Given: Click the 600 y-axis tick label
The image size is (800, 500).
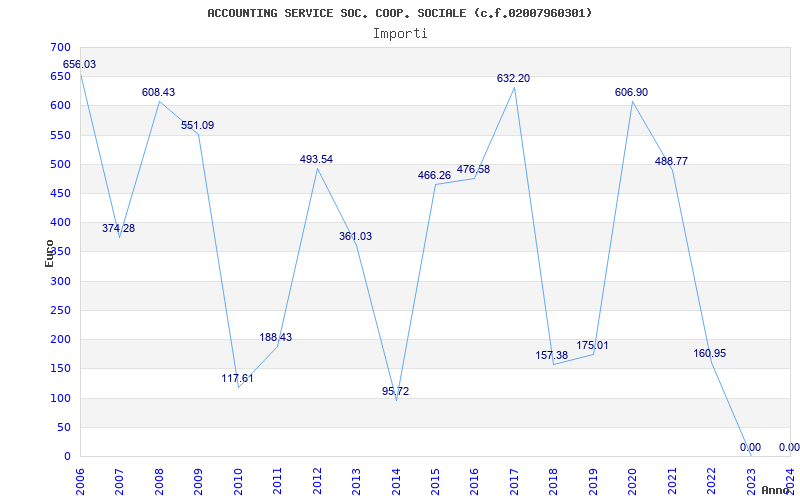Looking at the screenshot, I should 60,106.
